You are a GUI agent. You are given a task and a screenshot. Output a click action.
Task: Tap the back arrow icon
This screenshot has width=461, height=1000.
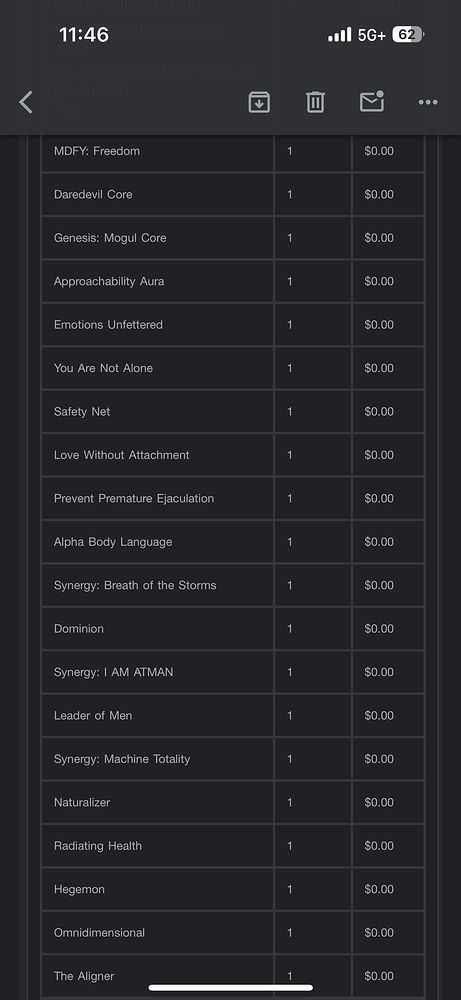pyautogui.click(x=26, y=102)
